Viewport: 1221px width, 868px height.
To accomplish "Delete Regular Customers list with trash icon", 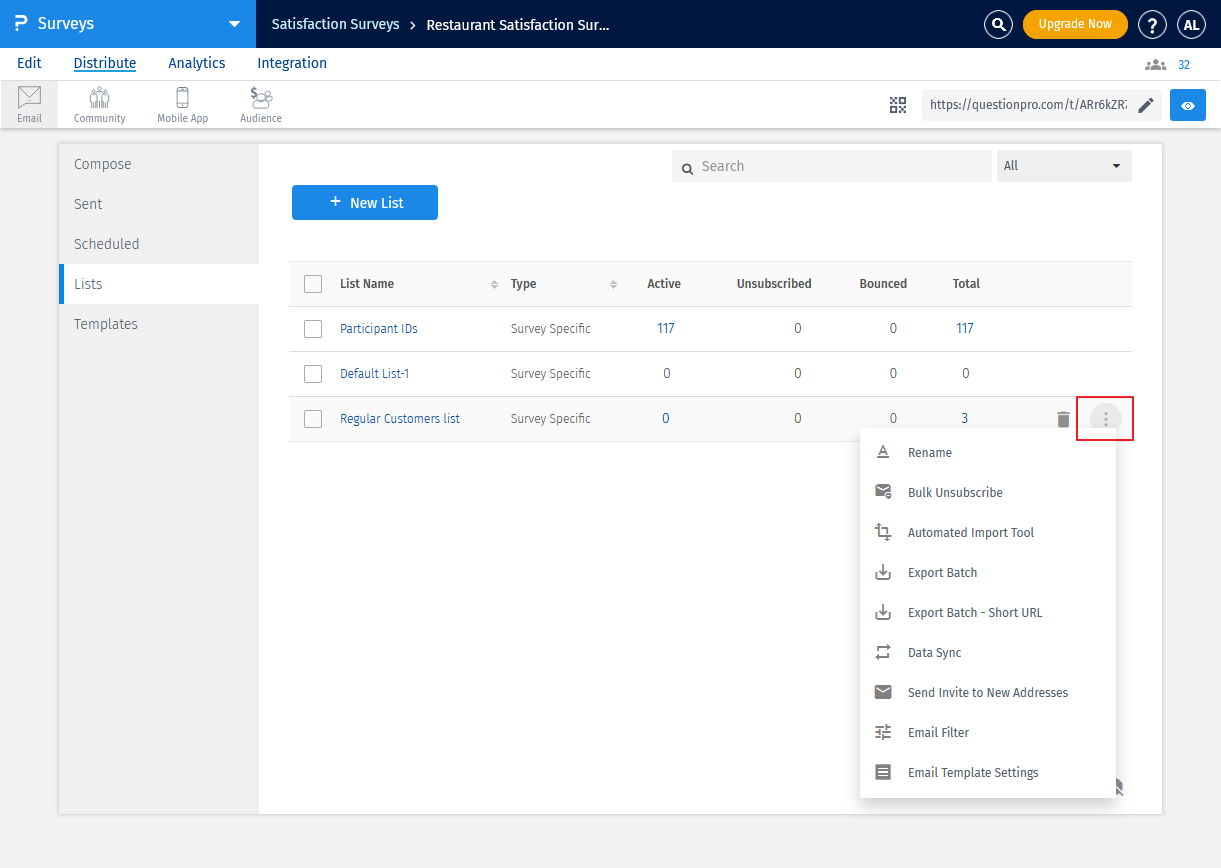I will pyautogui.click(x=1063, y=419).
